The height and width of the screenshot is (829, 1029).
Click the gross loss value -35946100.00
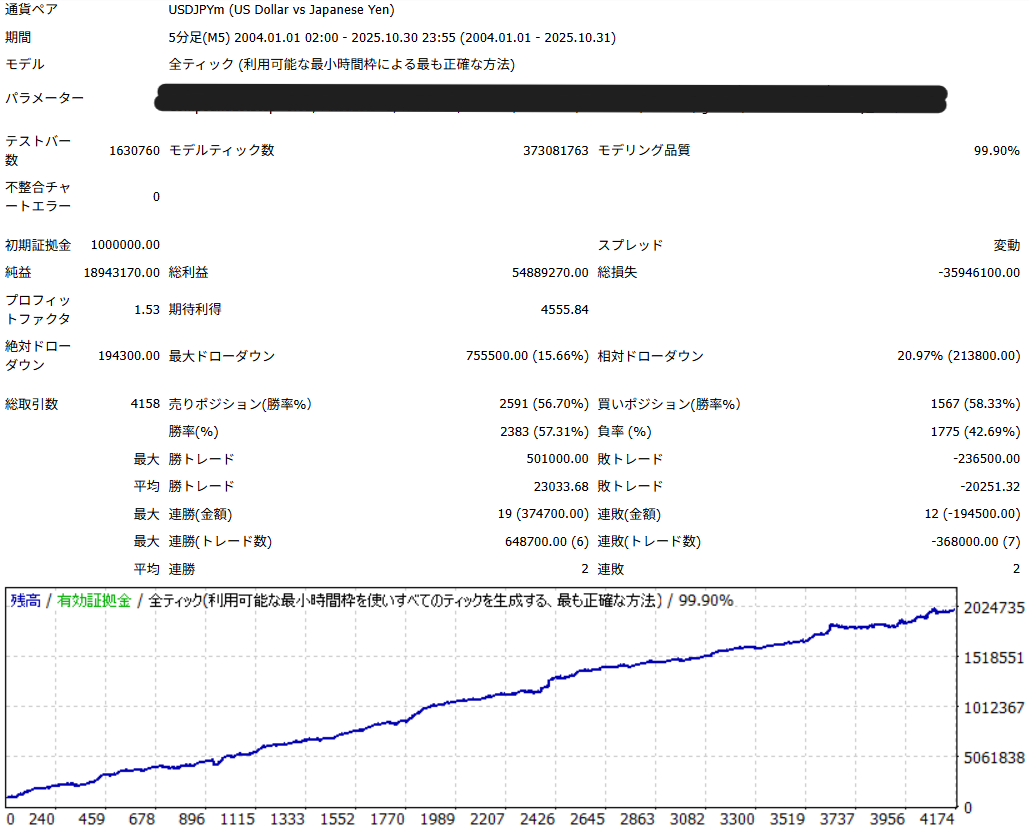pyautogui.click(x=979, y=272)
